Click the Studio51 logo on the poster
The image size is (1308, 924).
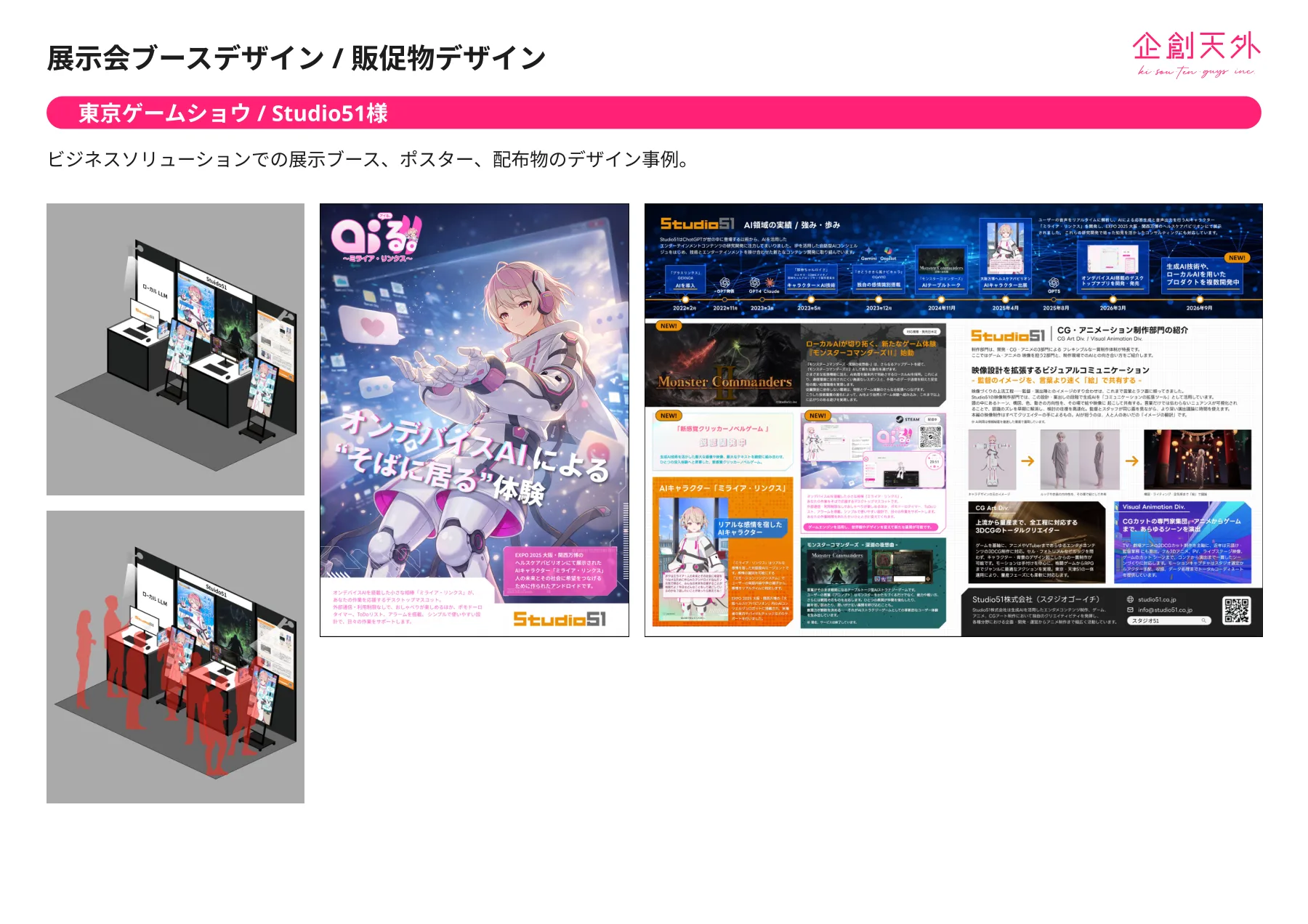click(x=559, y=619)
